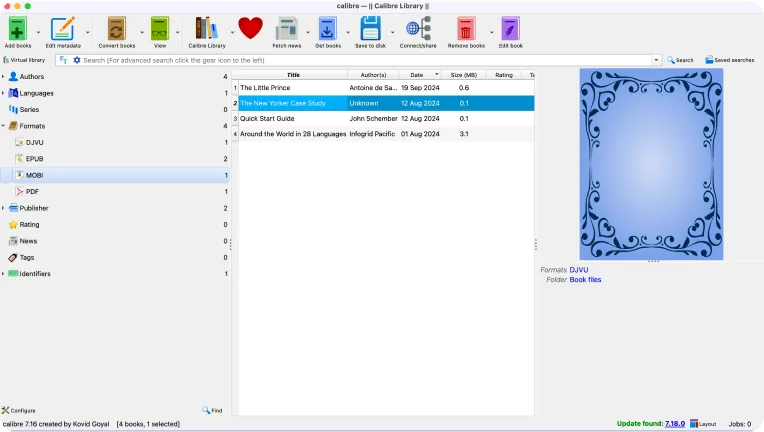
Task: Click the search gear icon
Action: pos(76,60)
